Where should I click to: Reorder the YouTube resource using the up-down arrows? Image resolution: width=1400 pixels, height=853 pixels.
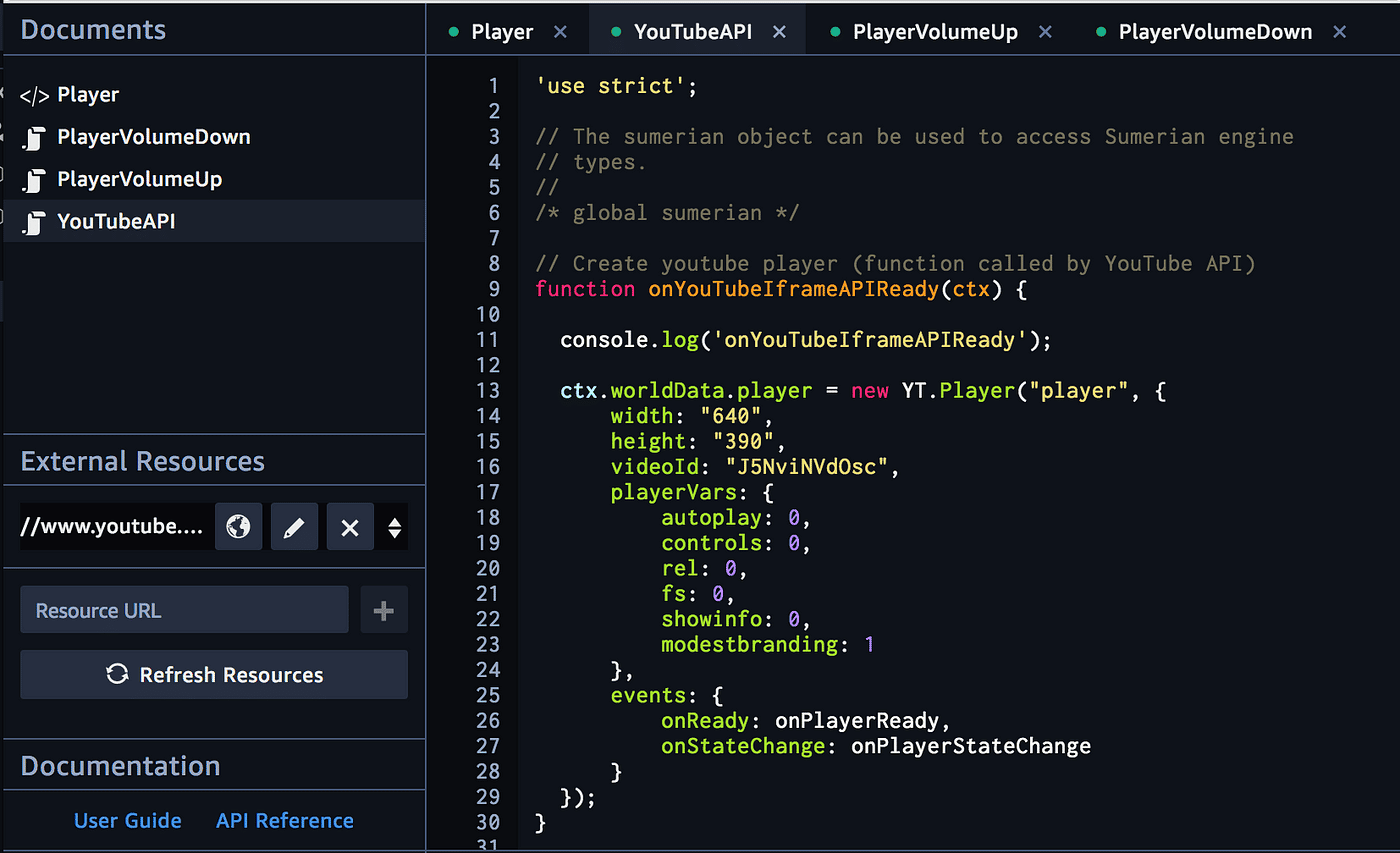tap(395, 527)
